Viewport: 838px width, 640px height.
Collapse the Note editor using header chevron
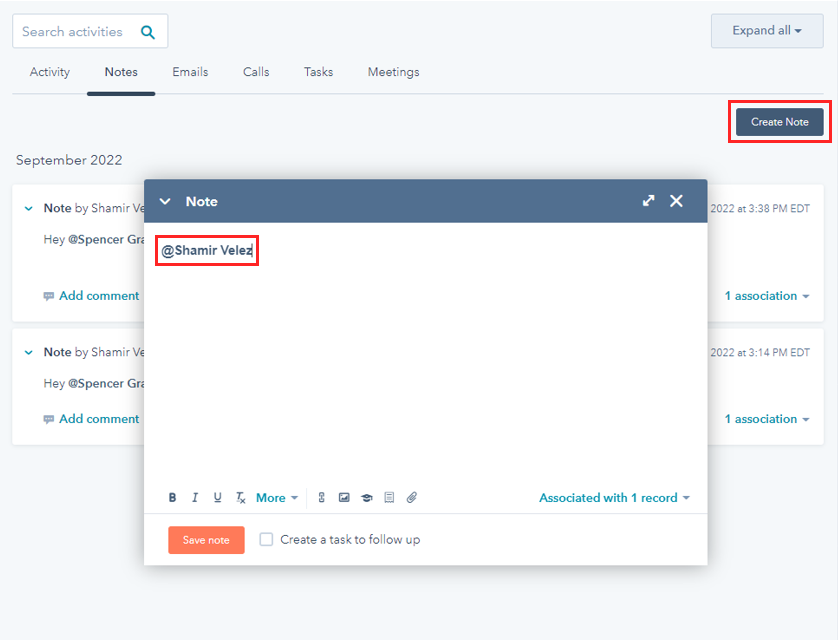(165, 202)
